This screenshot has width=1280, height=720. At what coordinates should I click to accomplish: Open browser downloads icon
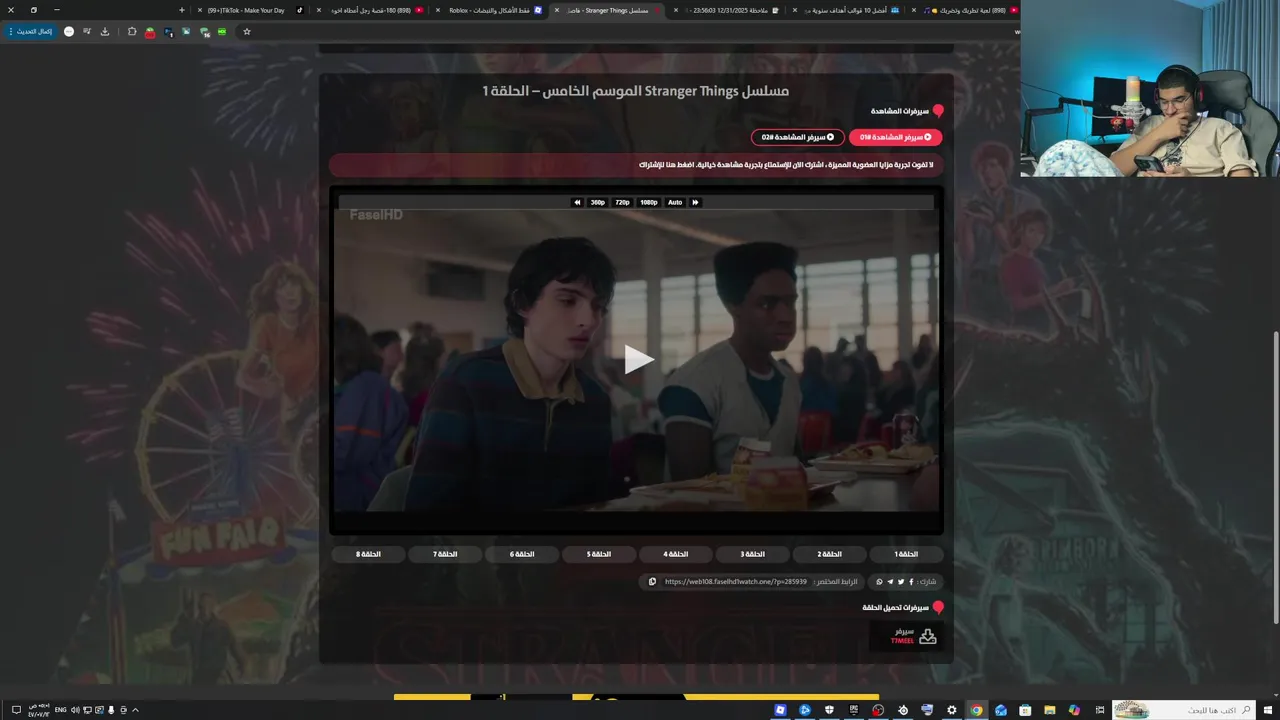coord(104,32)
